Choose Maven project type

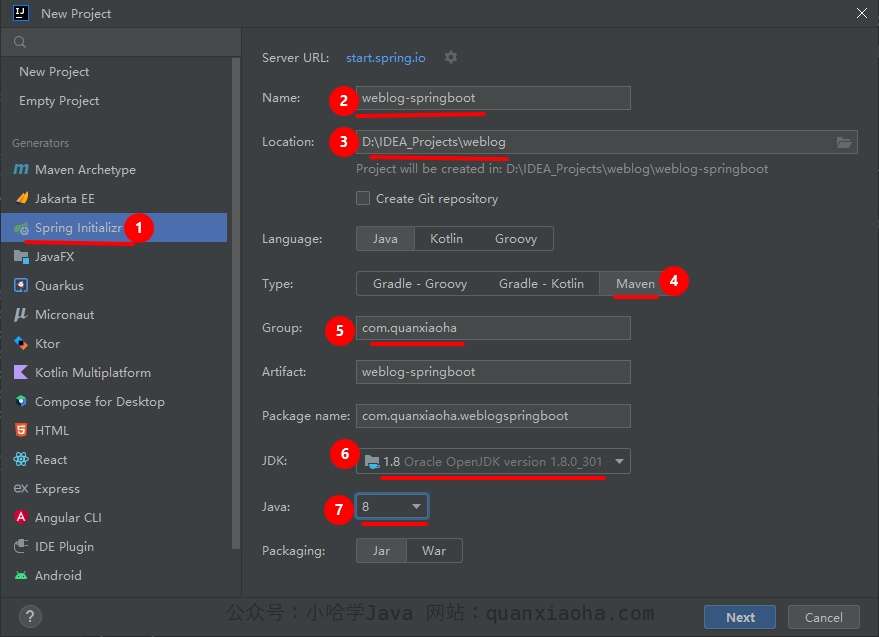click(x=635, y=284)
